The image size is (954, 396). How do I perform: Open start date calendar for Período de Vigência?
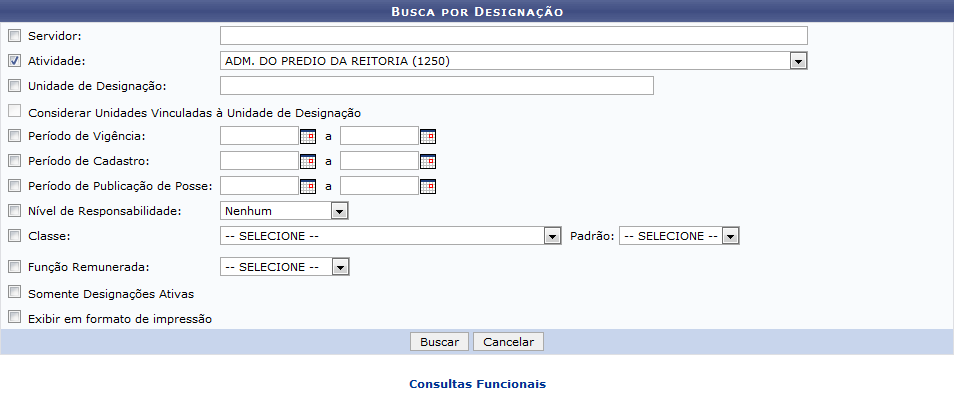pyautogui.click(x=308, y=136)
